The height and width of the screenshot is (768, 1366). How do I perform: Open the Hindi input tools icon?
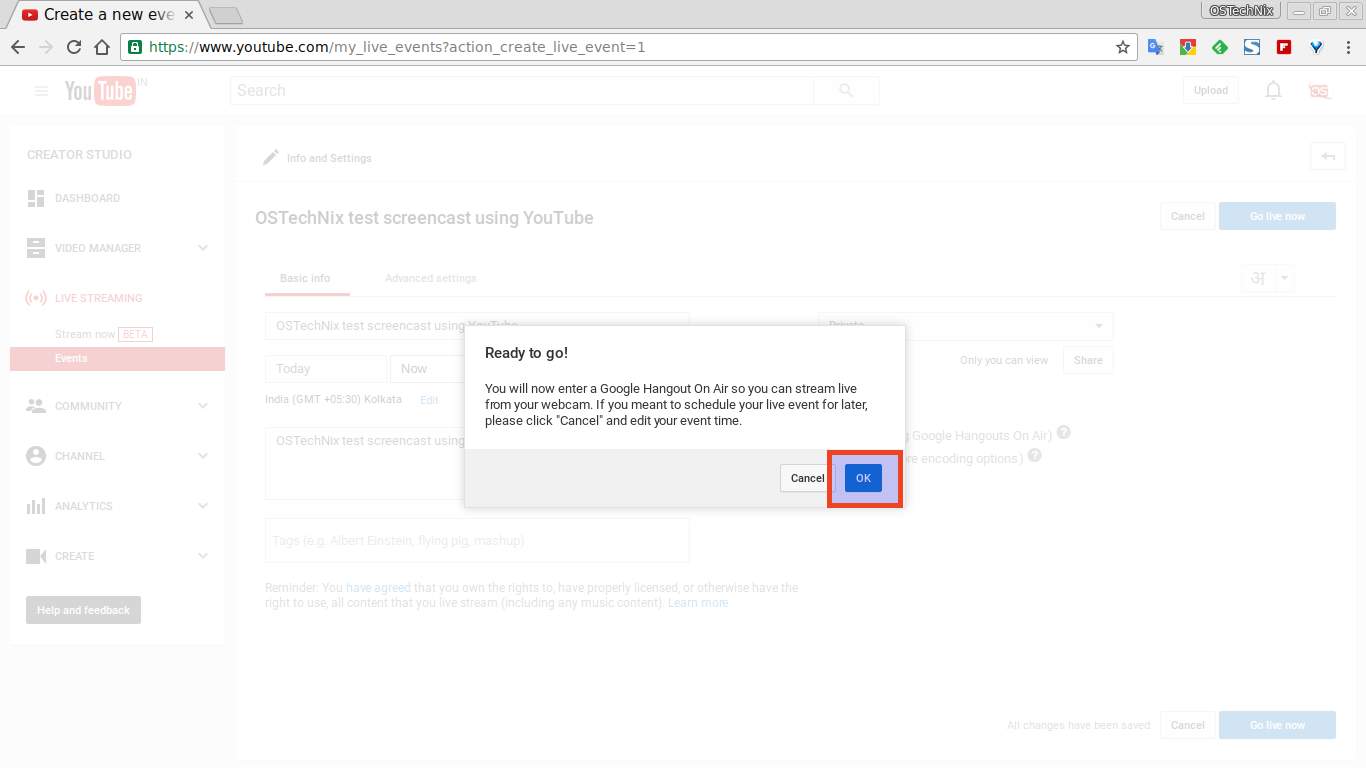1257,278
